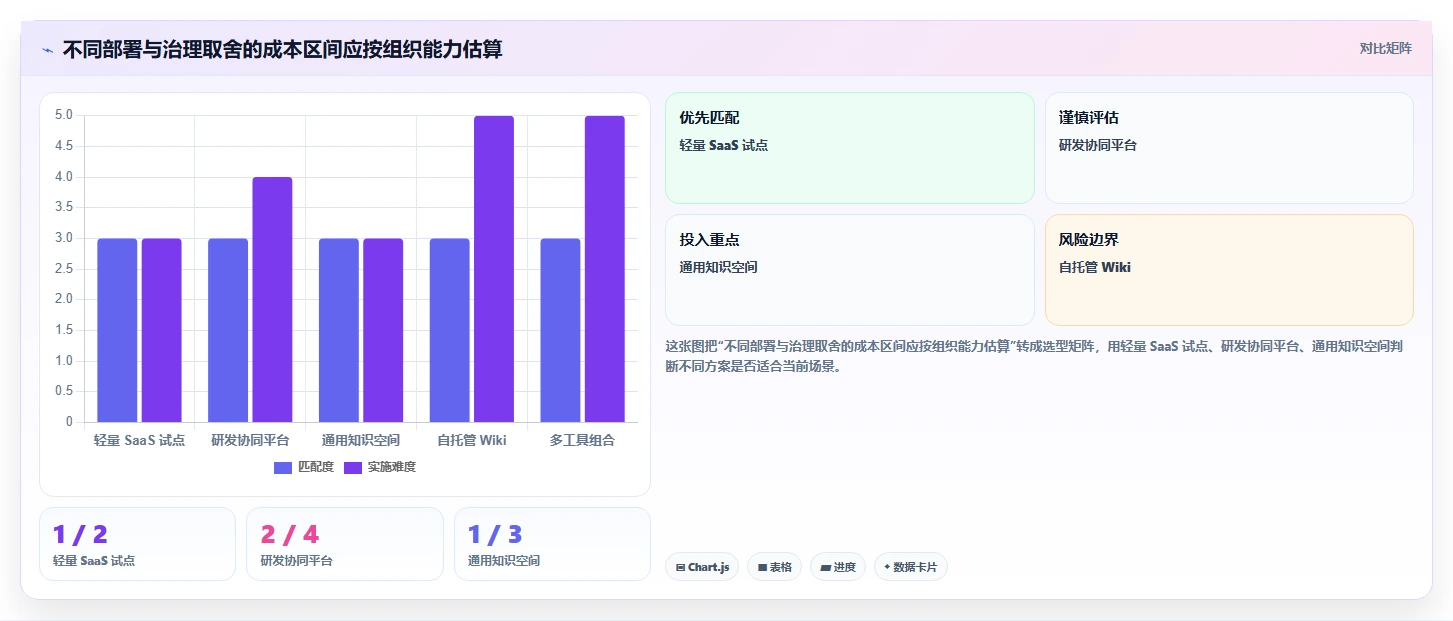Click the 多工具组合 匹配度 bar

pos(560,330)
